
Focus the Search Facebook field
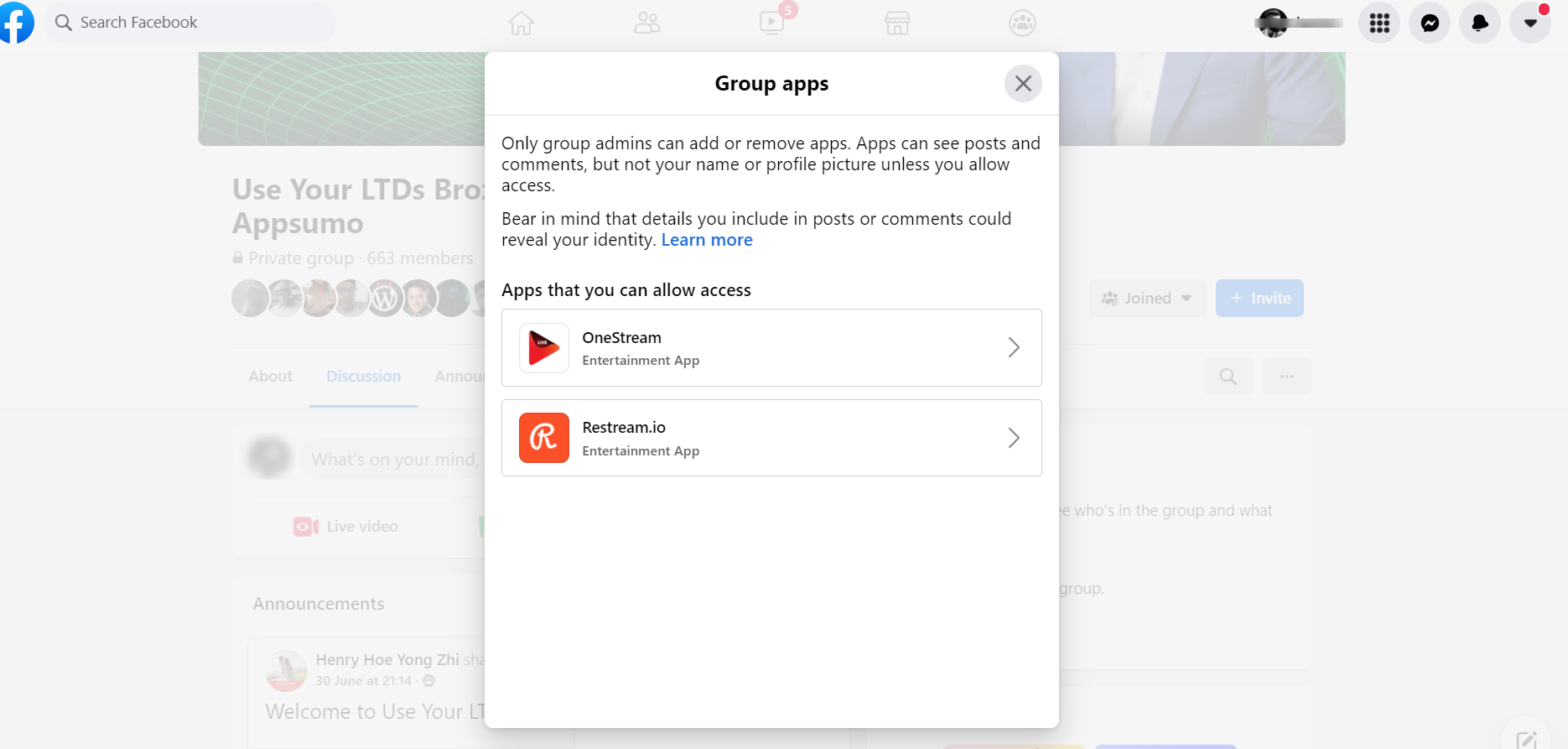[190, 23]
